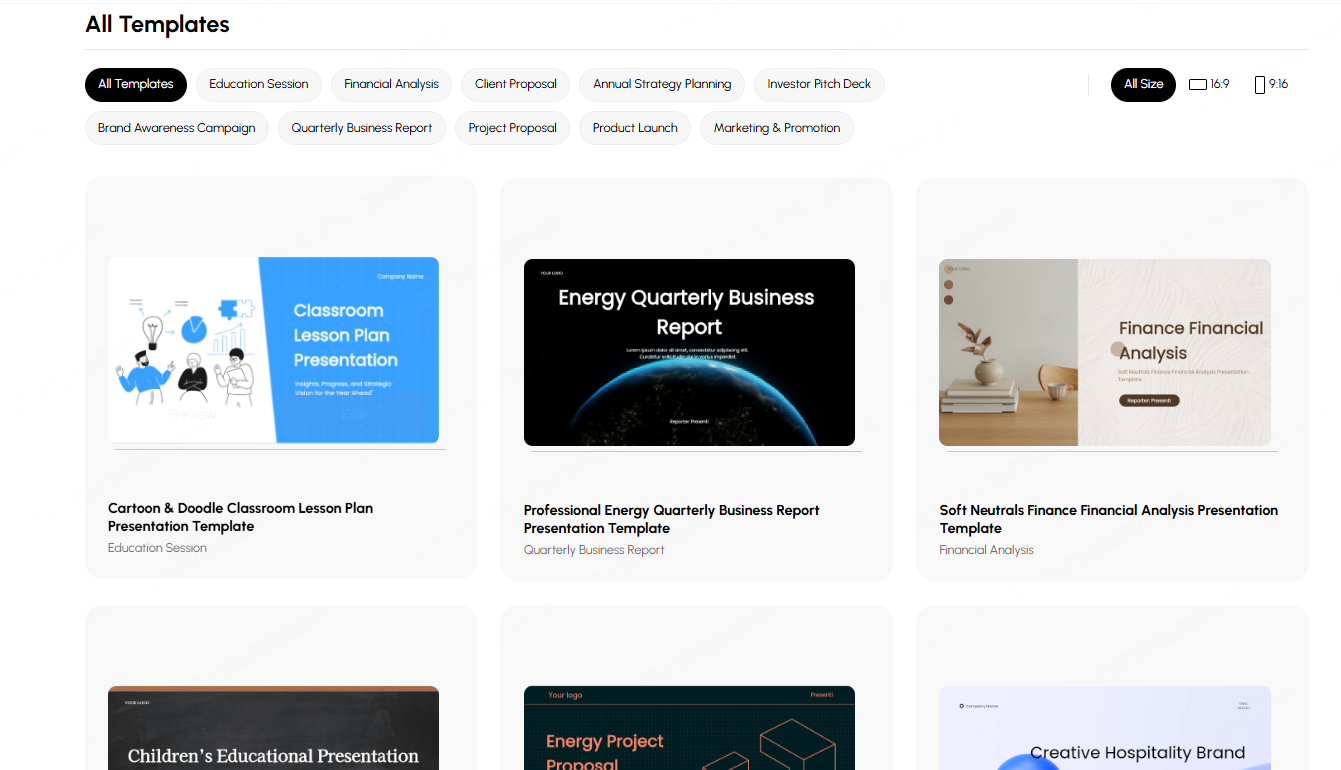Image resolution: width=1341 pixels, height=770 pixels.
Task: Filter templates by Client Proposal
Action: click(x=515, y=85)
